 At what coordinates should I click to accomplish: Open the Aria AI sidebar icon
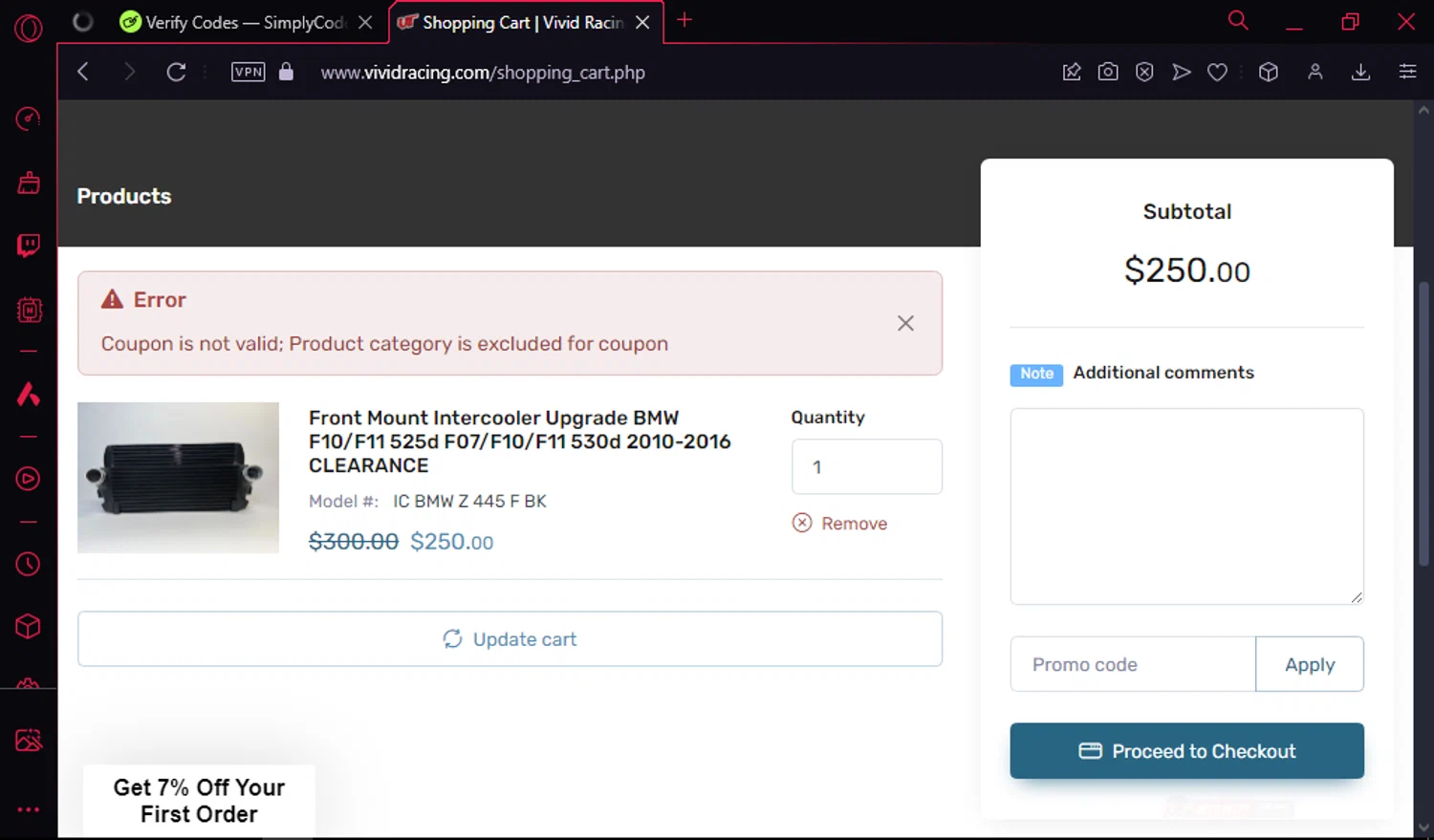[x=29, y=394]
